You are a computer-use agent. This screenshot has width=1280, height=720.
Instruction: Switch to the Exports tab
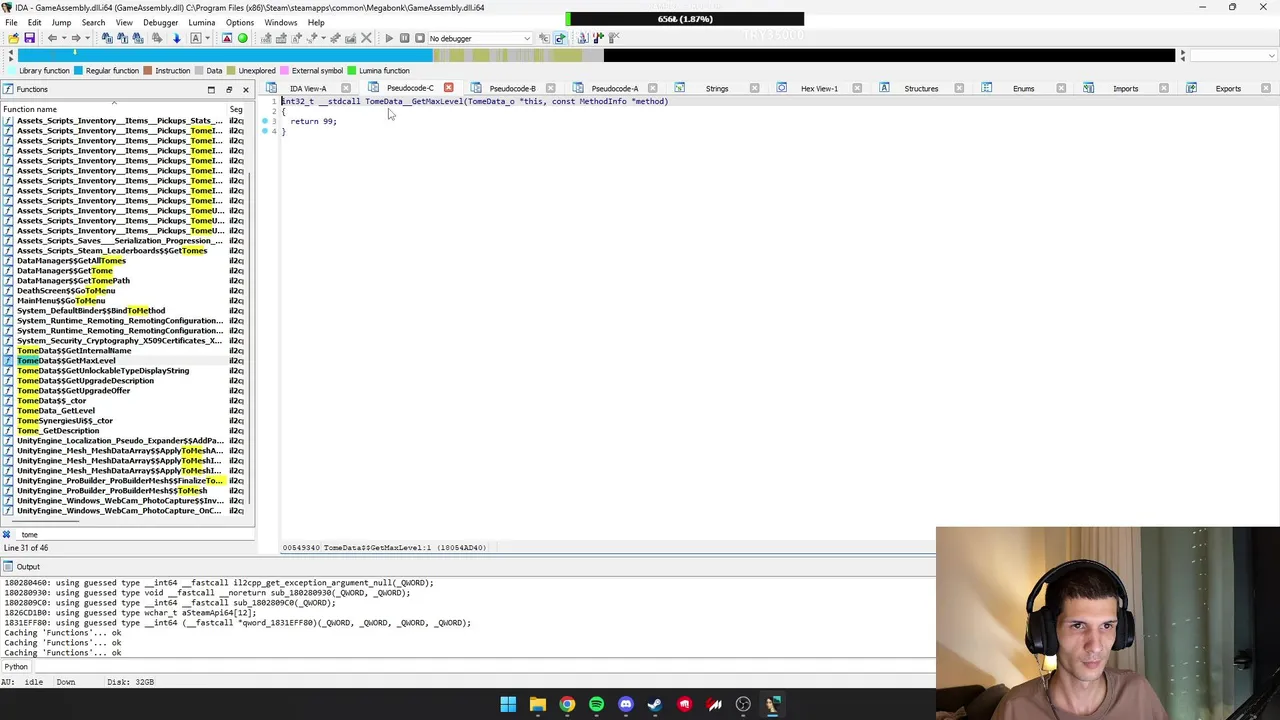[1228, 88]
